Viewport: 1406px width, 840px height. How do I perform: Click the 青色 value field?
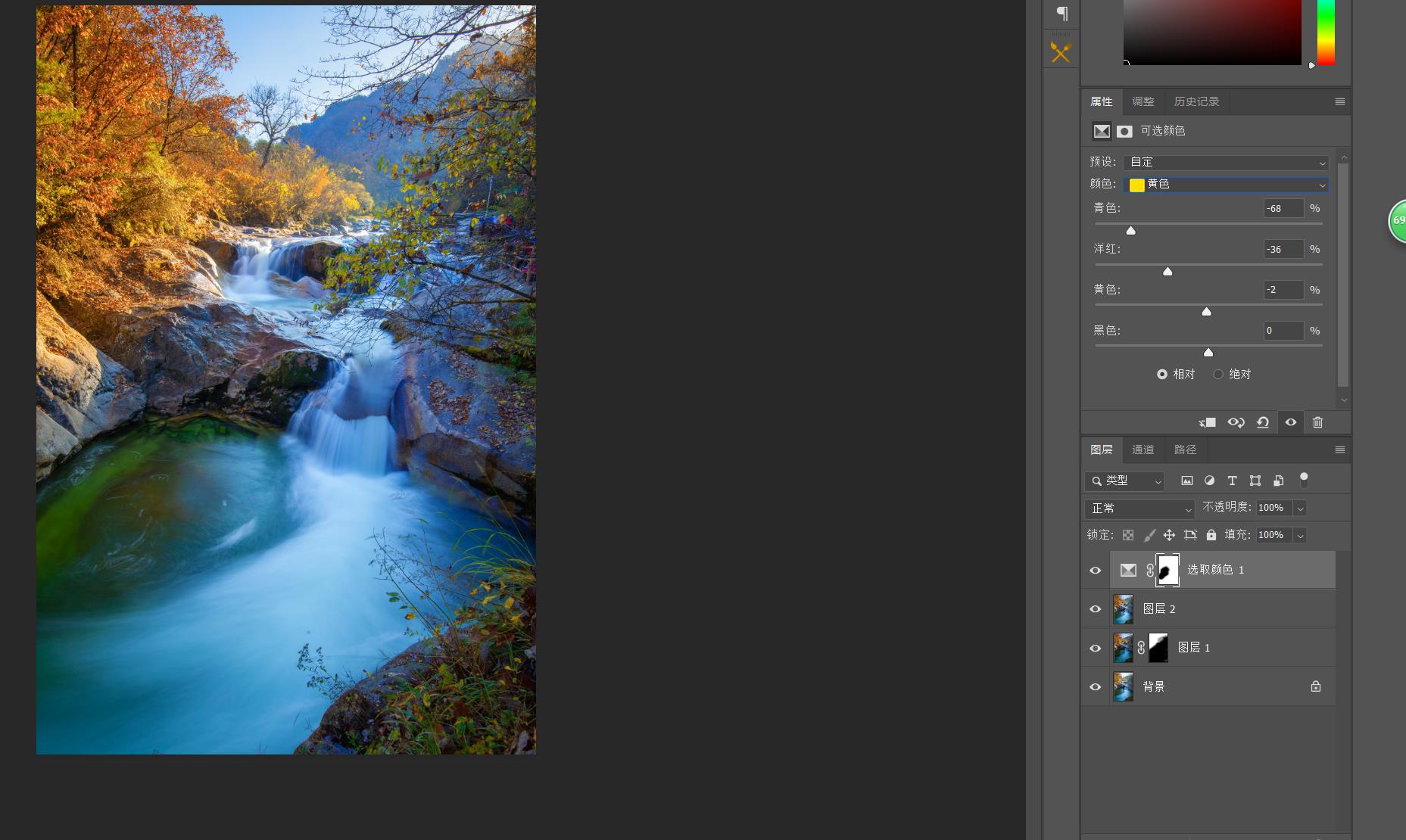pyautogui.click(x=1284, y=208)
